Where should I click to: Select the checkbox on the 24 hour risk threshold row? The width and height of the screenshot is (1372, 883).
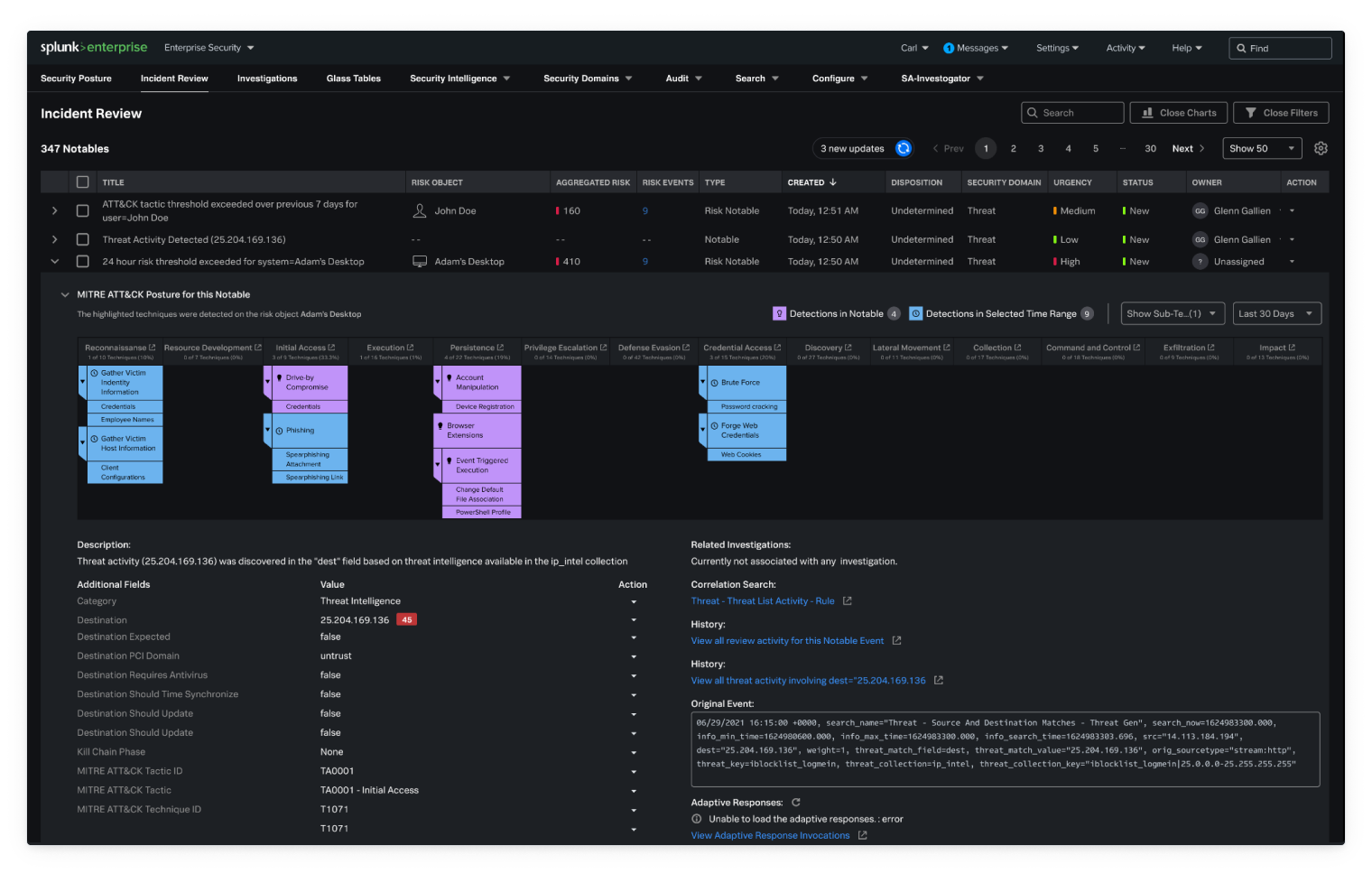coord(82,261)
